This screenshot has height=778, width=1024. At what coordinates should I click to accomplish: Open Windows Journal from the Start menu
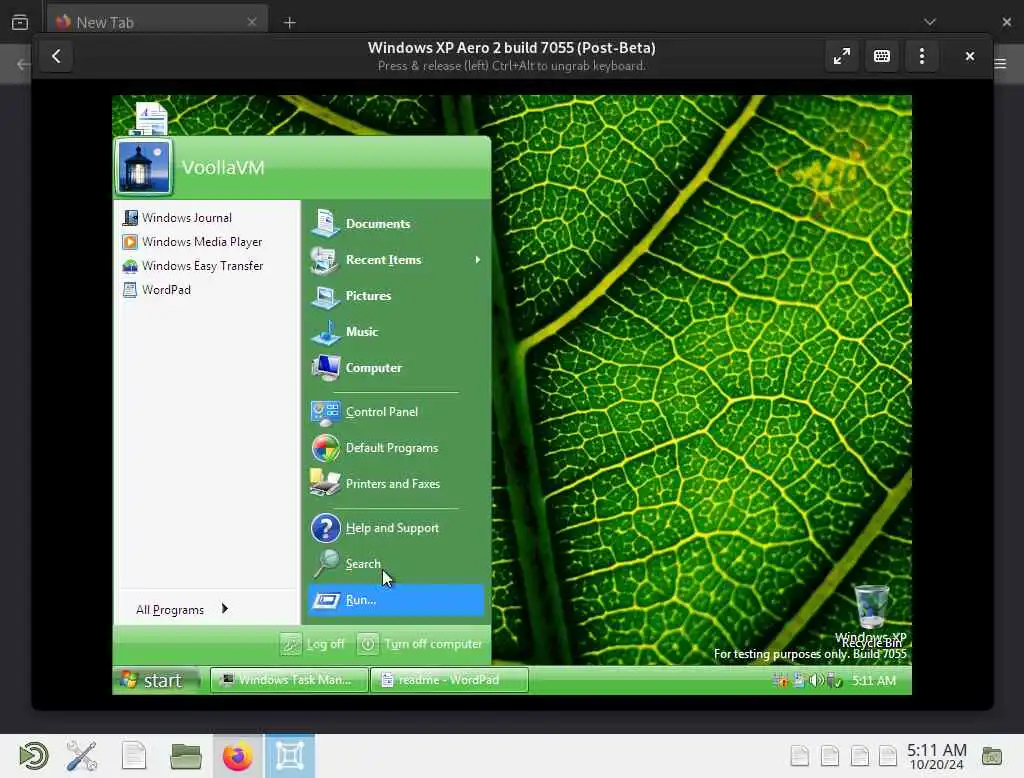177,218
